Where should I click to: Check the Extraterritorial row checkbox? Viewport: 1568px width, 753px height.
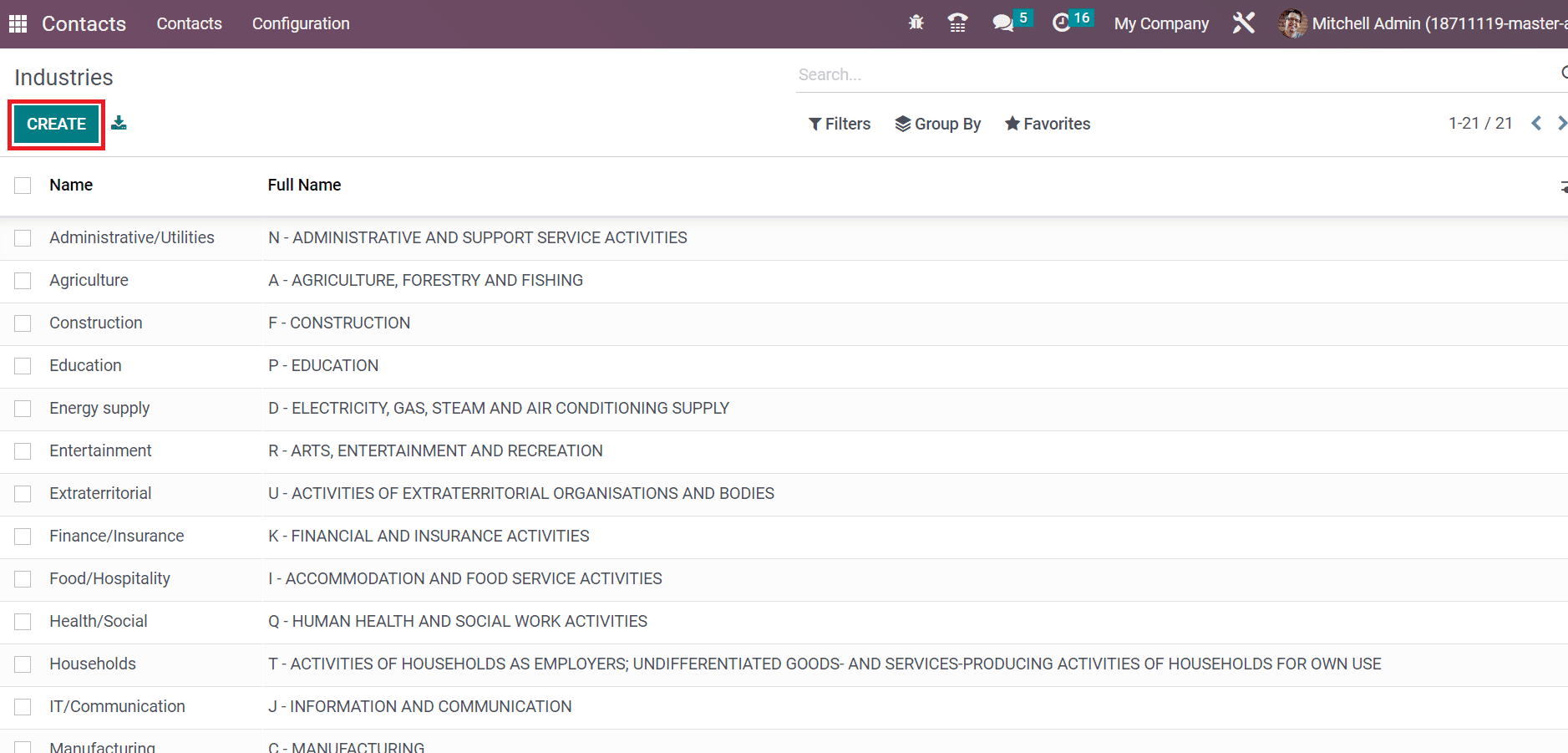coord(23,494)
